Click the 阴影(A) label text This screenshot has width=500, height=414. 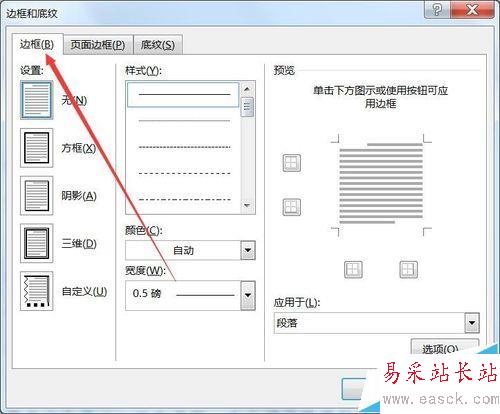click(x=79, y=196)
